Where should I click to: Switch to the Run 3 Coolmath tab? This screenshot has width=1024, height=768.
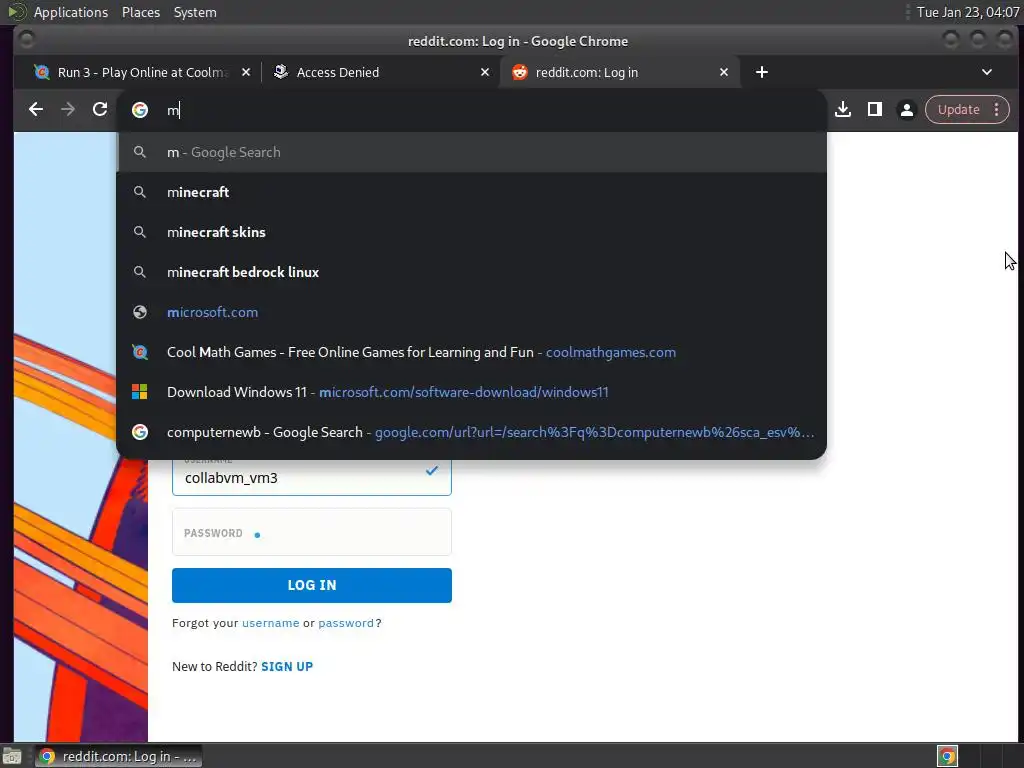[x=142, y=72]
